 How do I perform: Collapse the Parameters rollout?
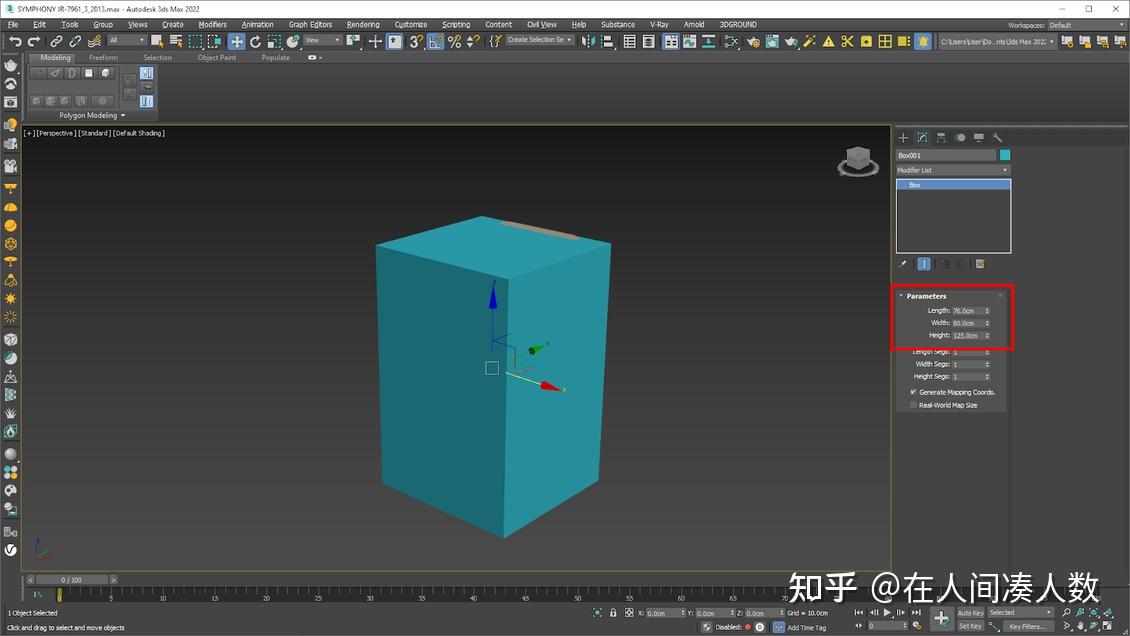pos(926,296)
